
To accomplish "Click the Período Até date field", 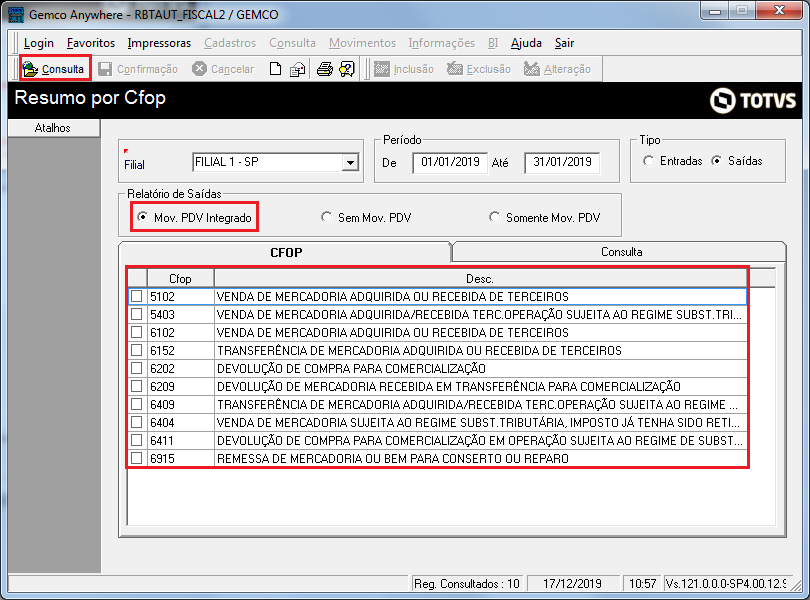I will [x=562, y=162].
